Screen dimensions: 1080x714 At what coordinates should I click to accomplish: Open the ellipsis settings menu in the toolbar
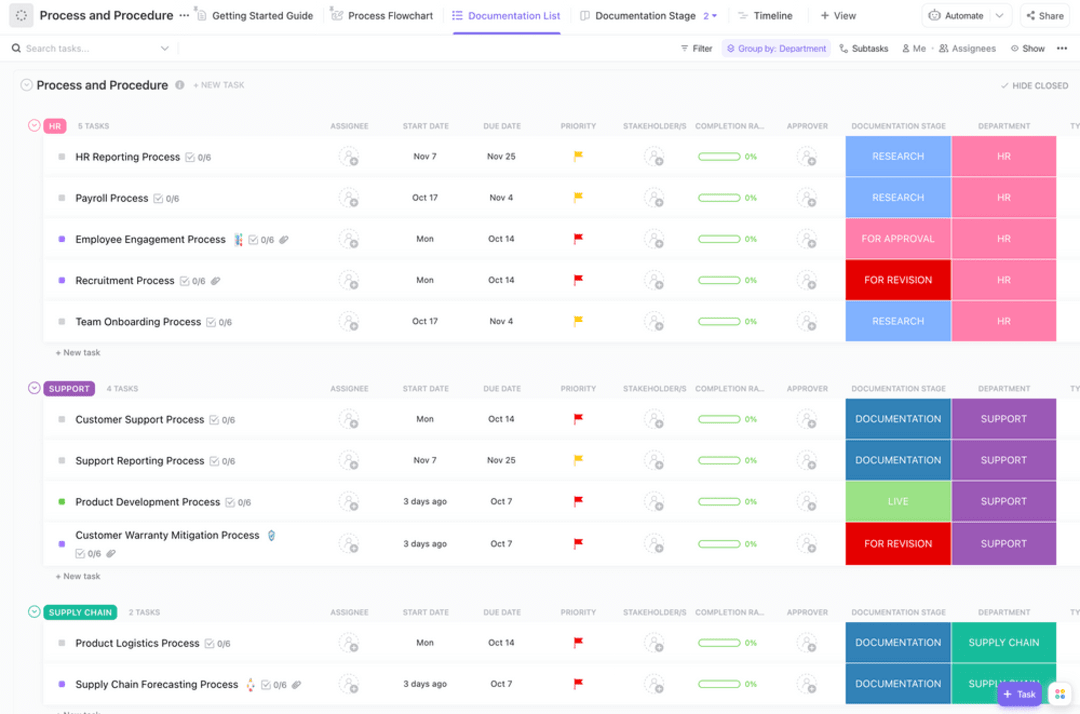(x=1063, y=47)
